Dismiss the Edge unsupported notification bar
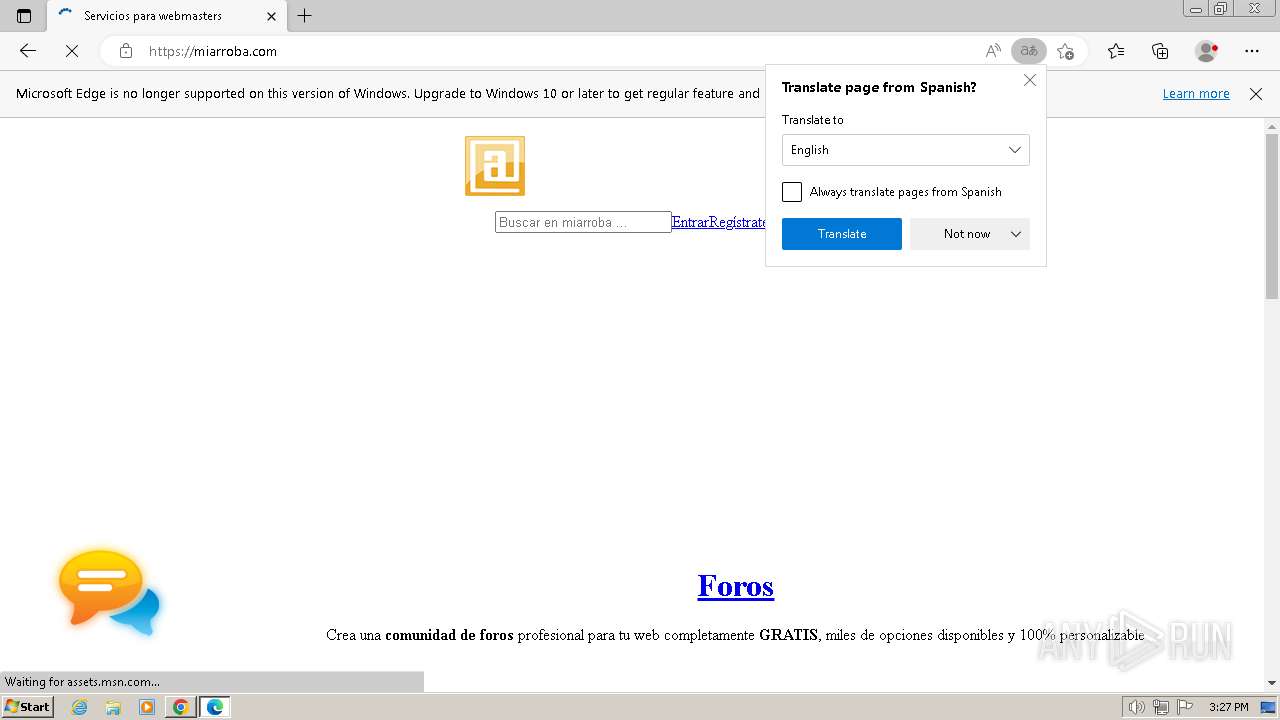The image size is (1280, 720). (x=1256, y=94)
